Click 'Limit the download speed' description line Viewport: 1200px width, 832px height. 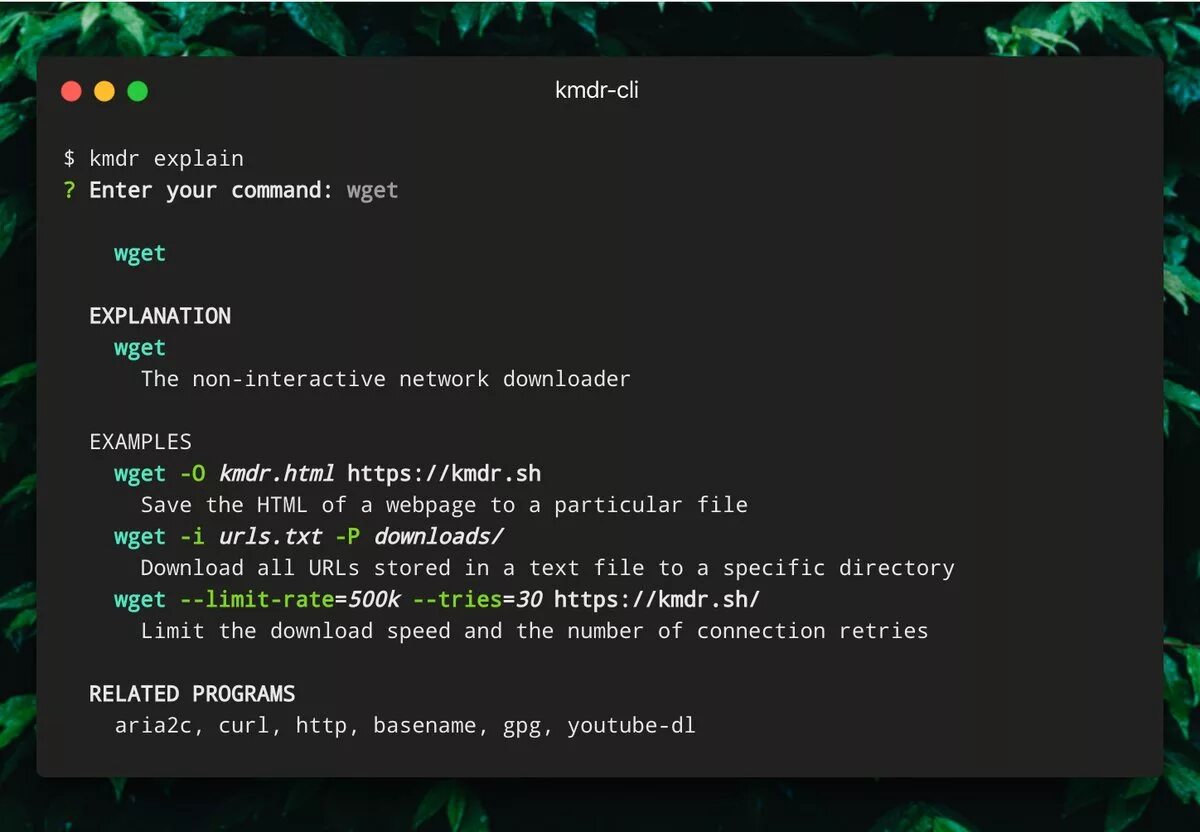click(x=535, y=631)
